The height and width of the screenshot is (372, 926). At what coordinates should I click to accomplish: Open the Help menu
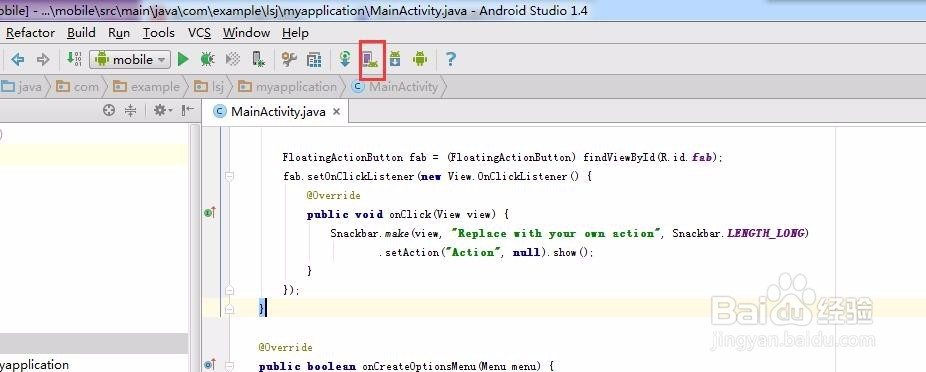coord(295,33)
